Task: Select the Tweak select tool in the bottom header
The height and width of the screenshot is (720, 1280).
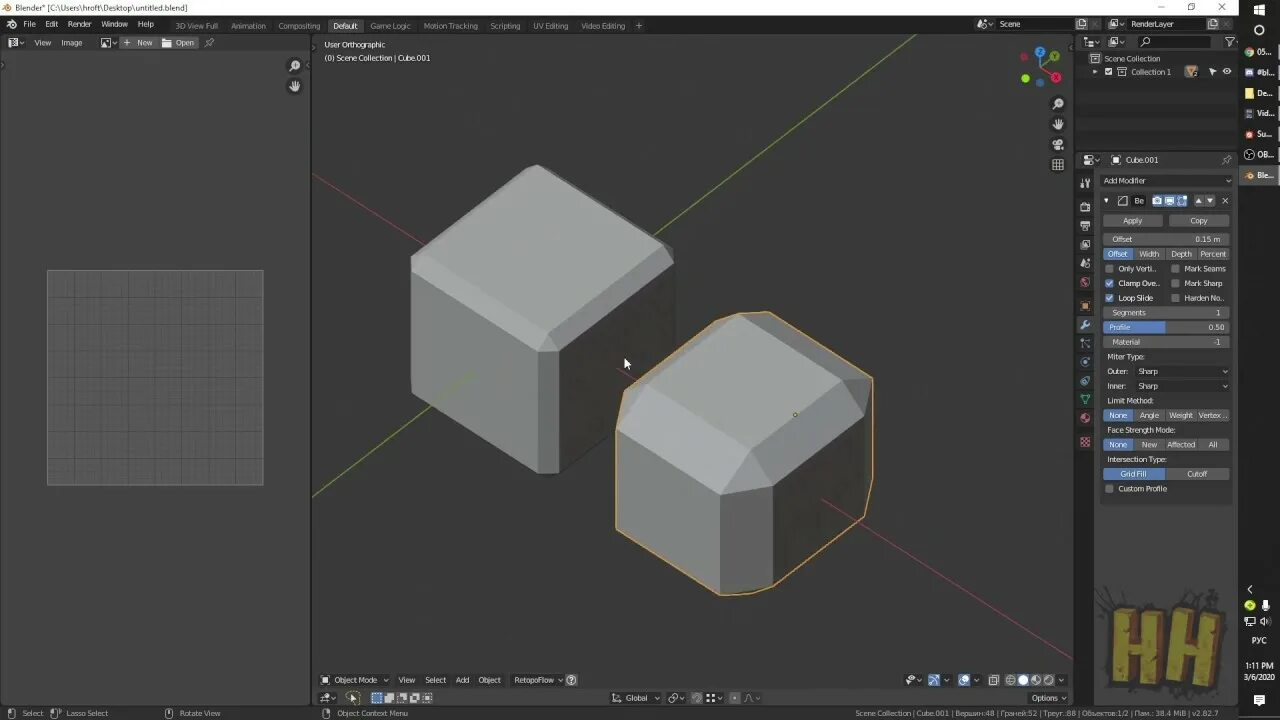Action: click(x=352, y=698)
